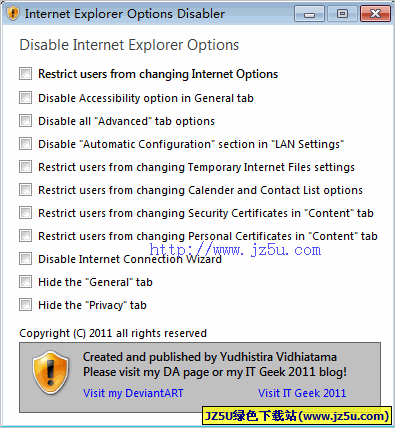Screen dimensions: 395x428
Task: Minimize the Options Disabler window
Action: 309,14
